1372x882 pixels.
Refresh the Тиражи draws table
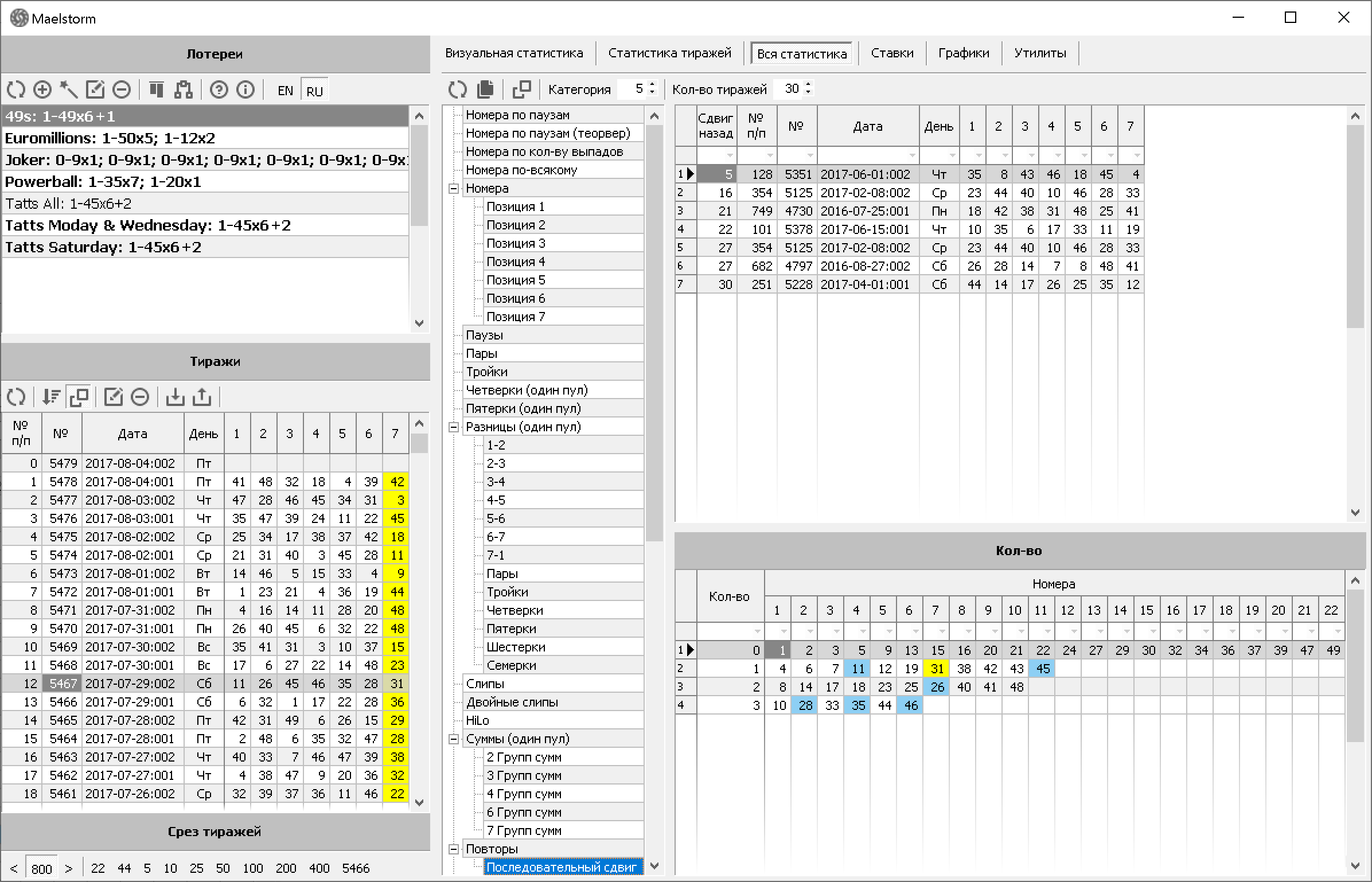tap(16, 397)
